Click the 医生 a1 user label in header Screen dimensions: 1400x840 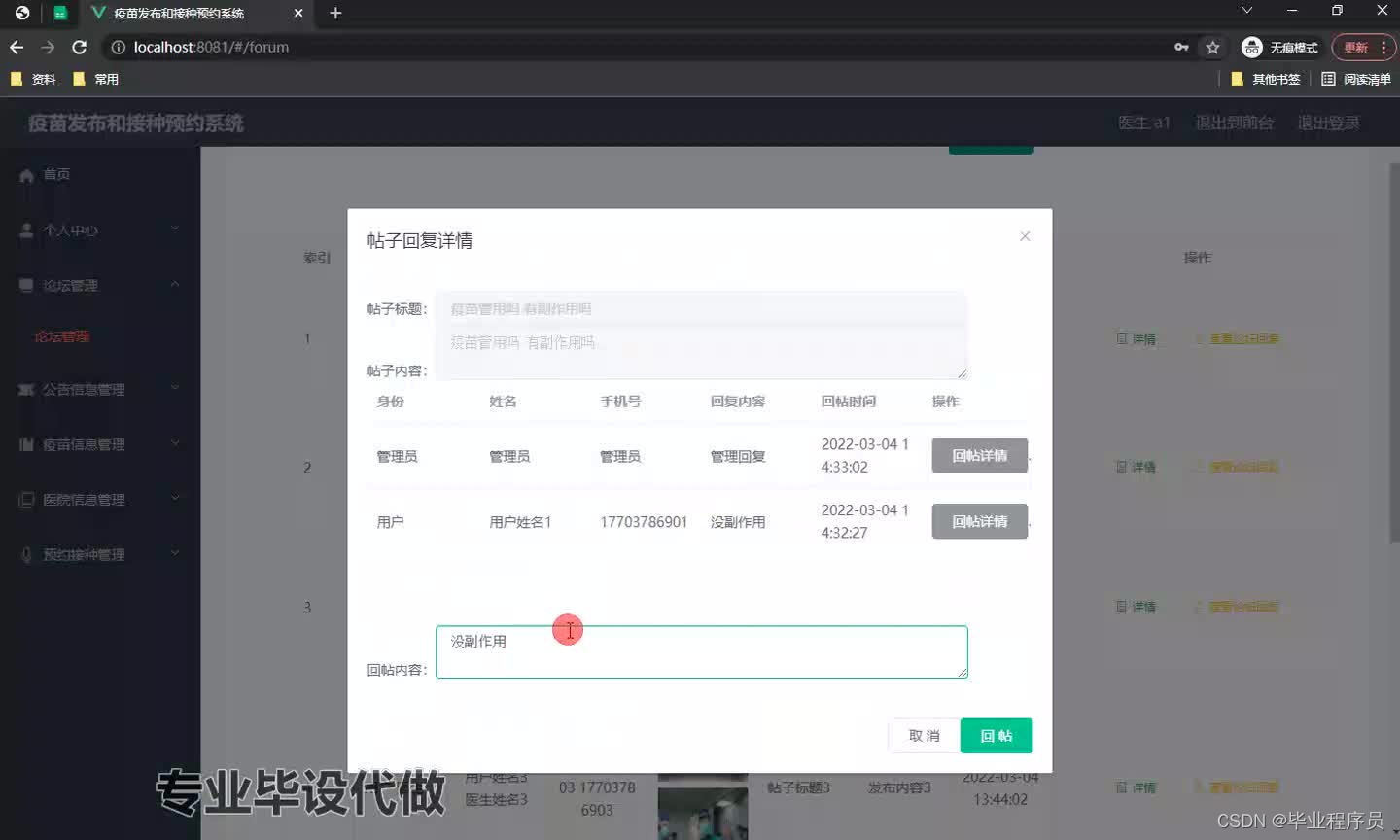(x=1143, y=122)
